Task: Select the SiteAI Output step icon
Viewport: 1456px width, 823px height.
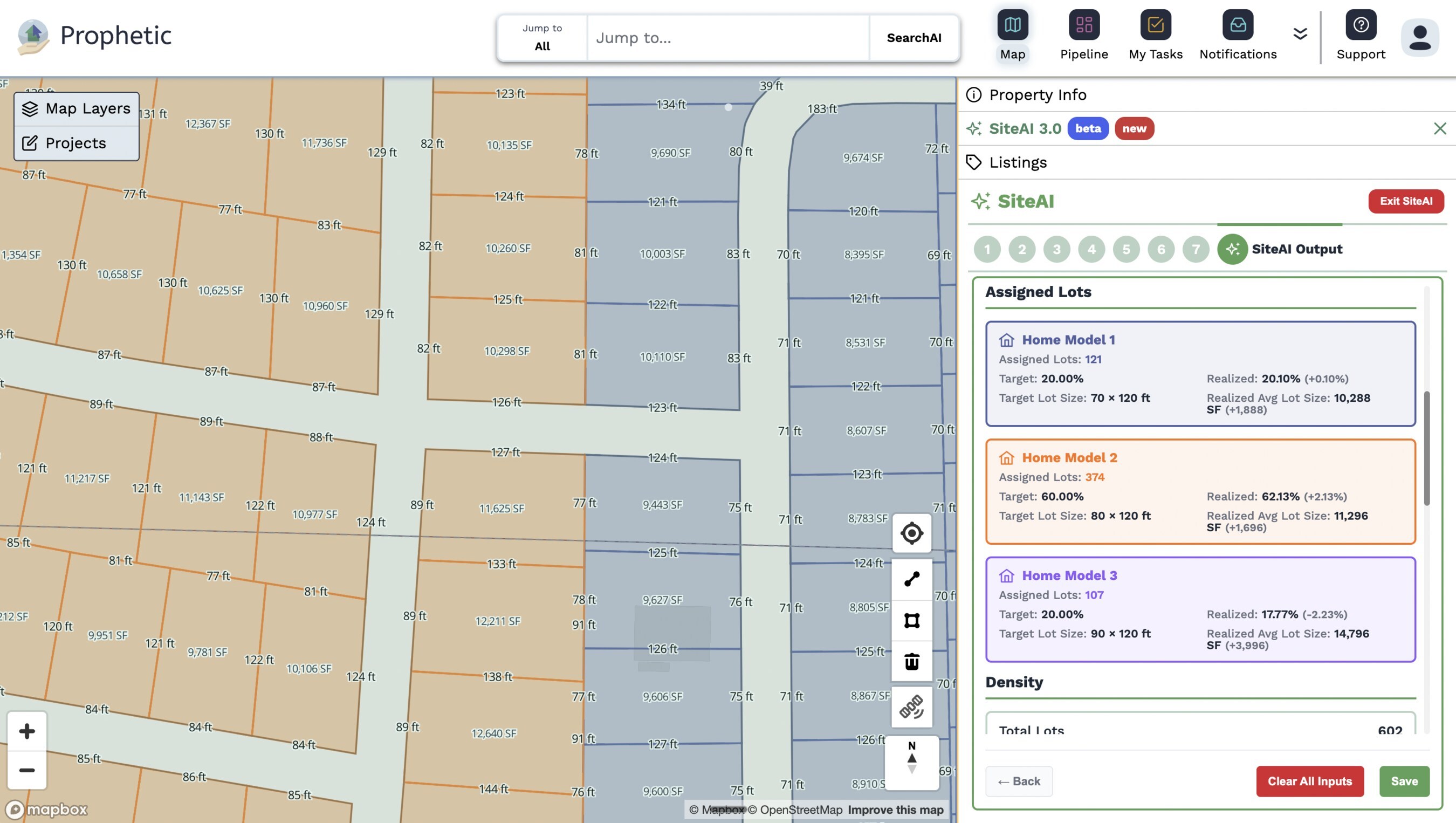Action: tap(1232, 249)
